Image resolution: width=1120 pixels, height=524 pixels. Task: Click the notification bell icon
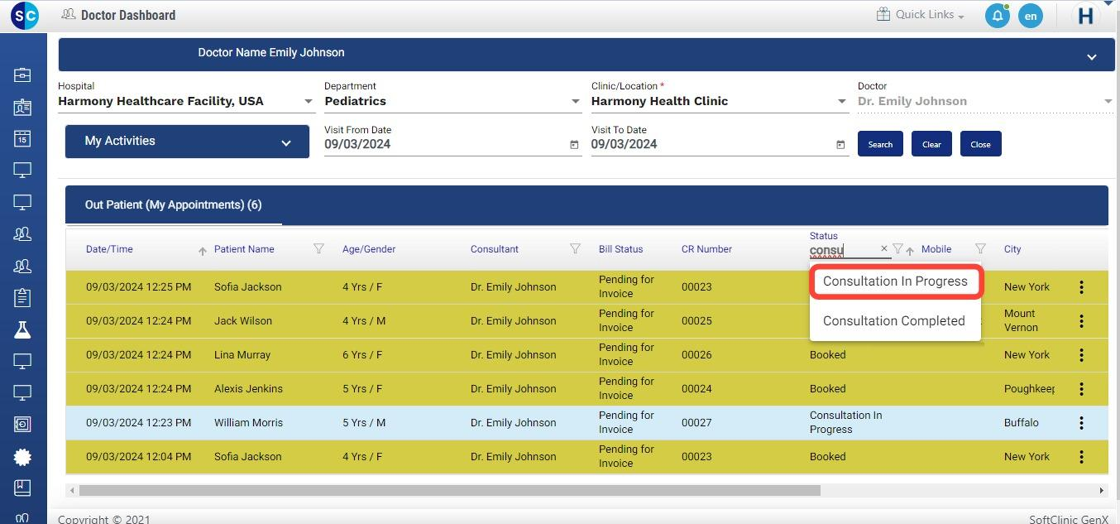coord(997,16)
